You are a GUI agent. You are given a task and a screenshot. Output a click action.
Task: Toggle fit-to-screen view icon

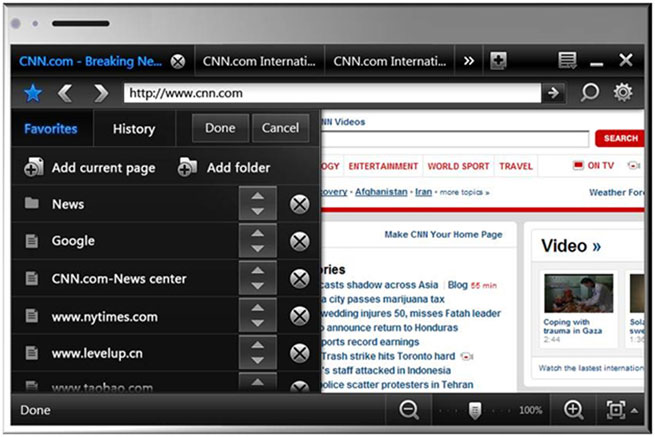click(x=616, y=410)
